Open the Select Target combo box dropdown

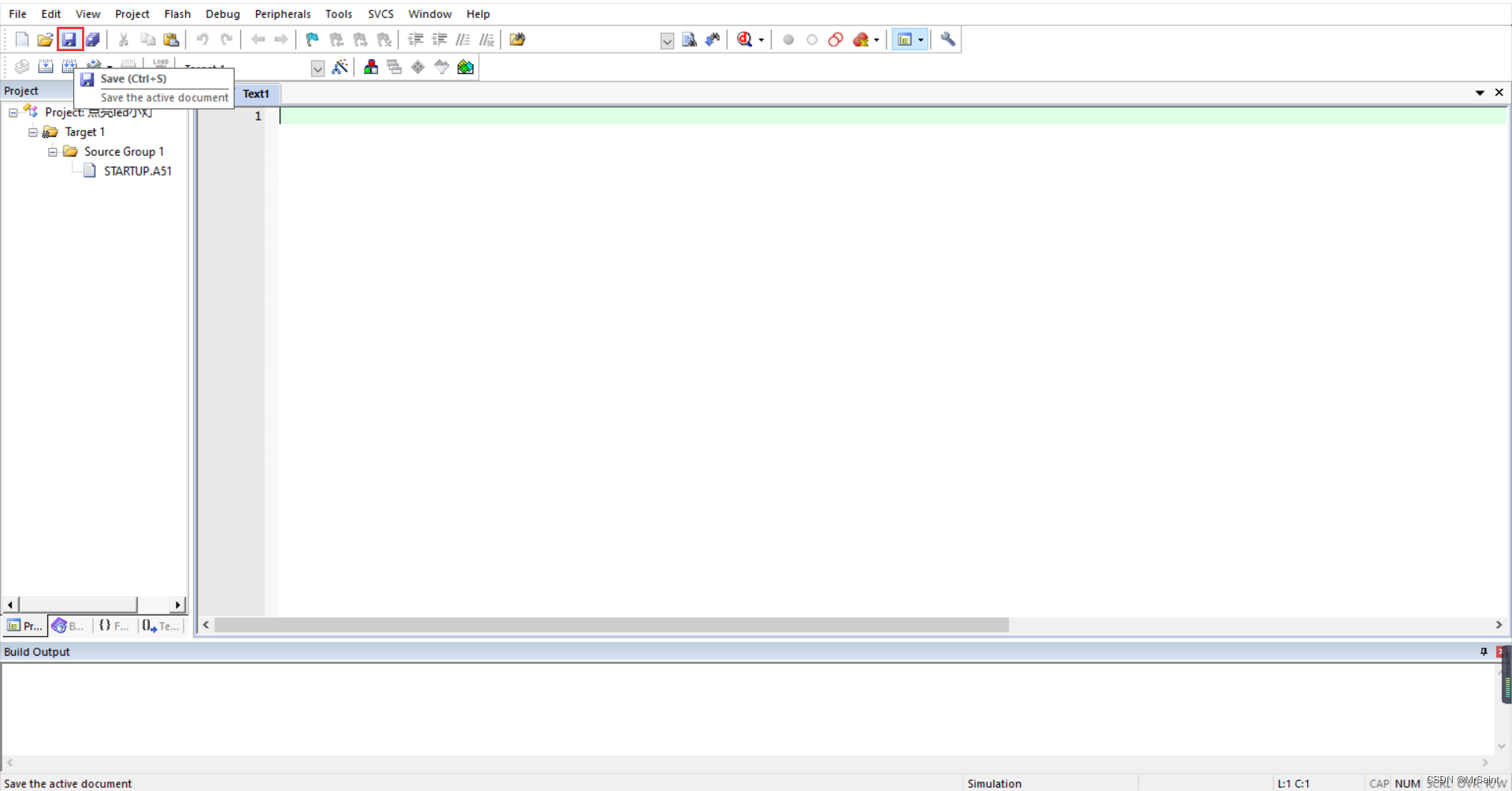click(317, 68)
